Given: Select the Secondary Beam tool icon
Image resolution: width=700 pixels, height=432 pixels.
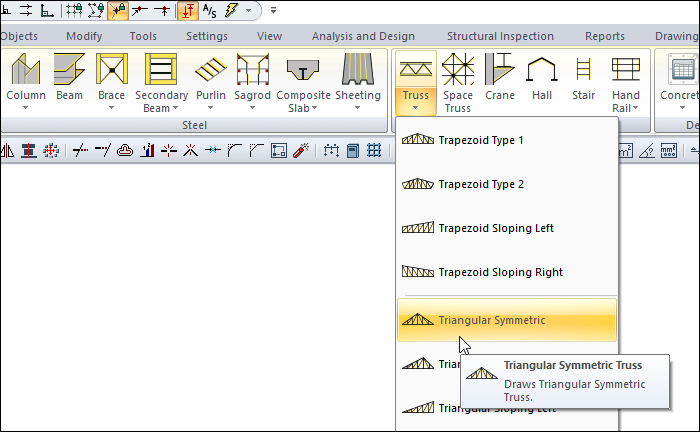Looking at the screenshot, I should (x=161, y=69).
